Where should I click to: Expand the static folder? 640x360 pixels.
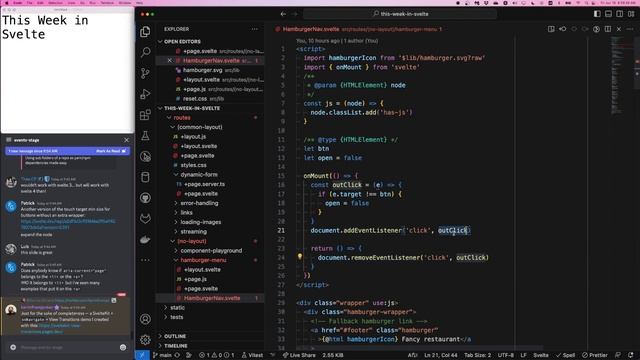click(x=177, y=307)
